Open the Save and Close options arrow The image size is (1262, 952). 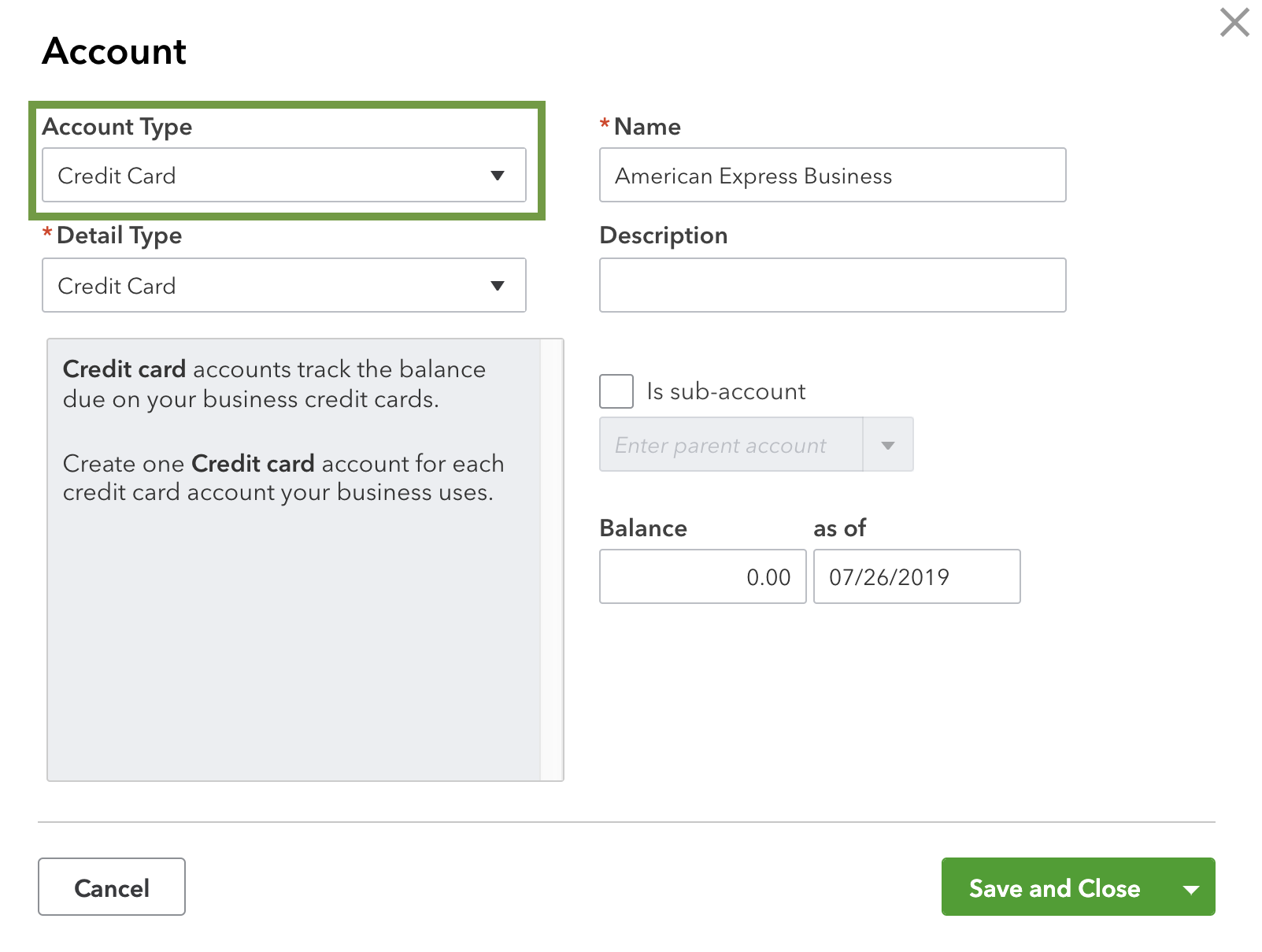pos(1190,887)
